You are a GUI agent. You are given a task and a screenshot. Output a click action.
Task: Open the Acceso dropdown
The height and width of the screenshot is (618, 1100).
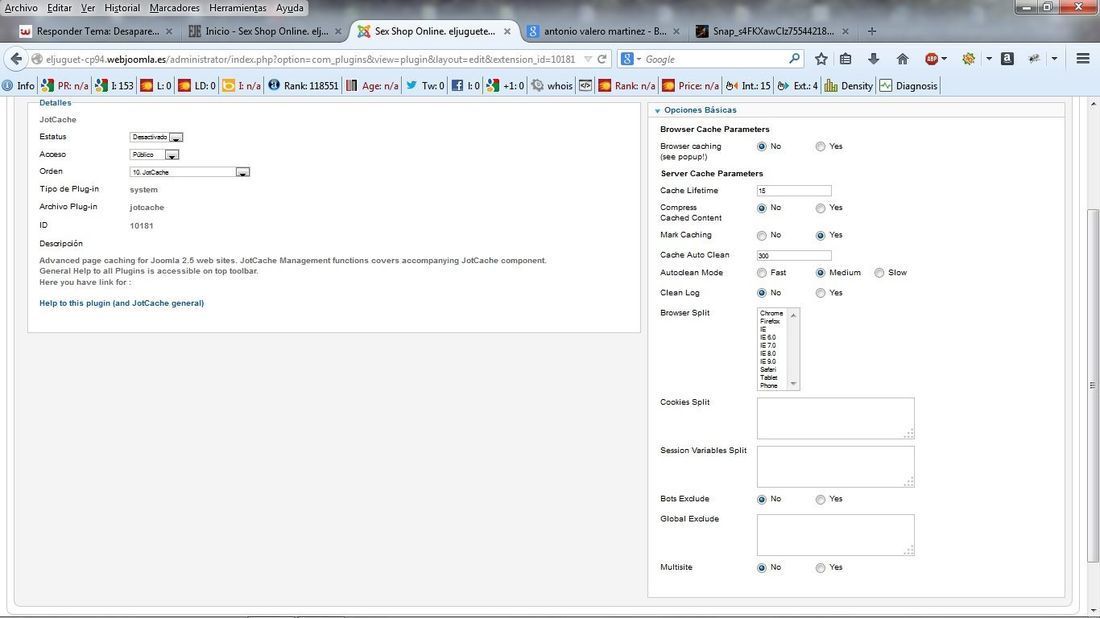point(154,155)
